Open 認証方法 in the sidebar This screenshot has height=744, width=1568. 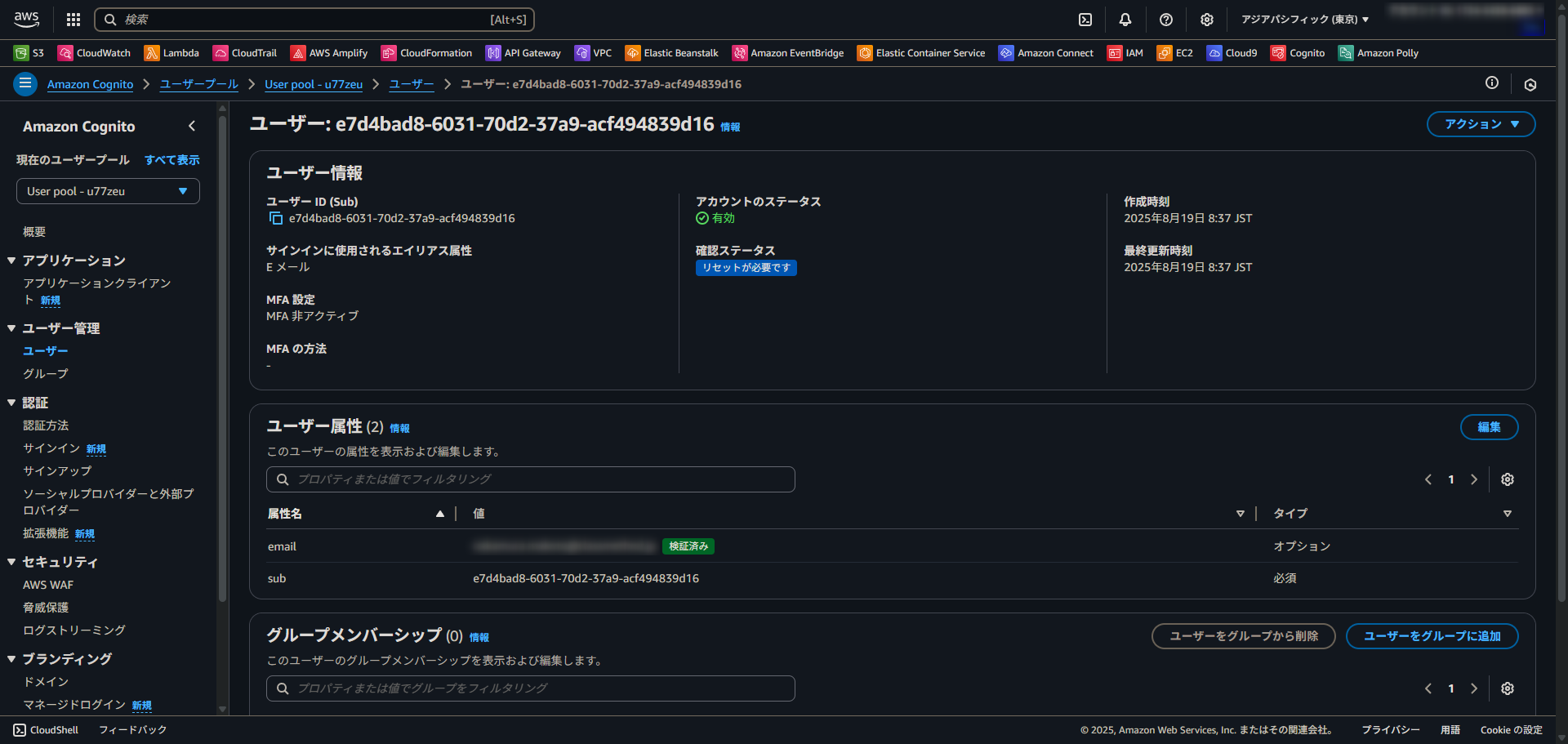(x=46, y=425)
